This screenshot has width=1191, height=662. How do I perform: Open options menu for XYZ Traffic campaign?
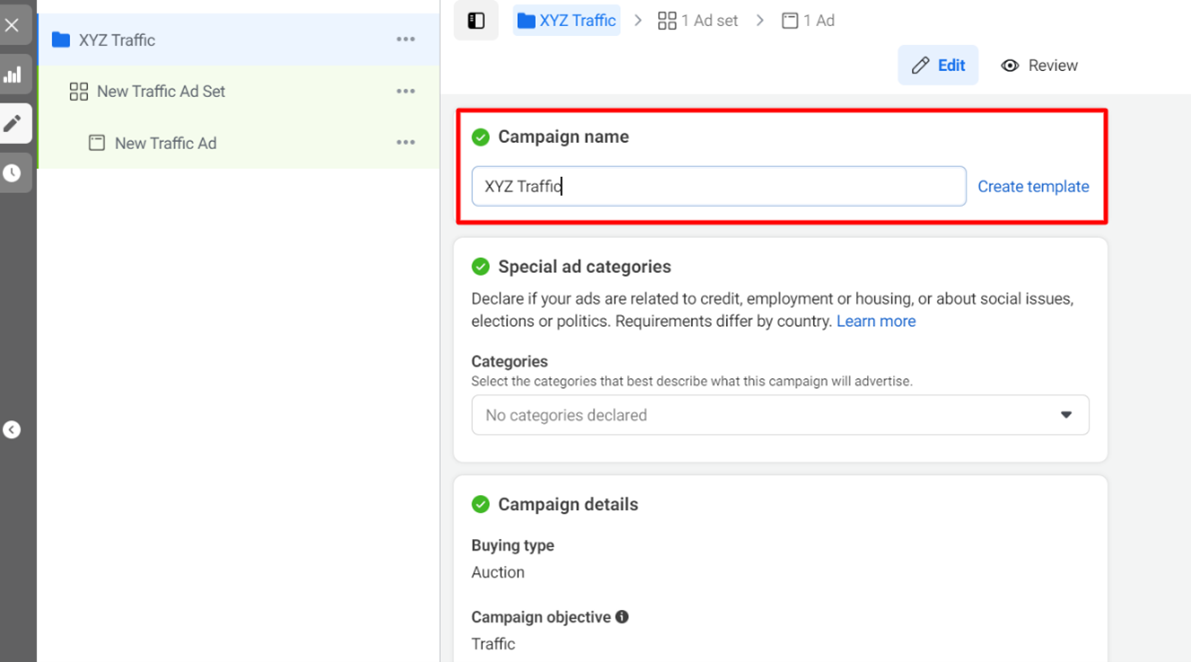pyautogui.click(x=405, y=40)
